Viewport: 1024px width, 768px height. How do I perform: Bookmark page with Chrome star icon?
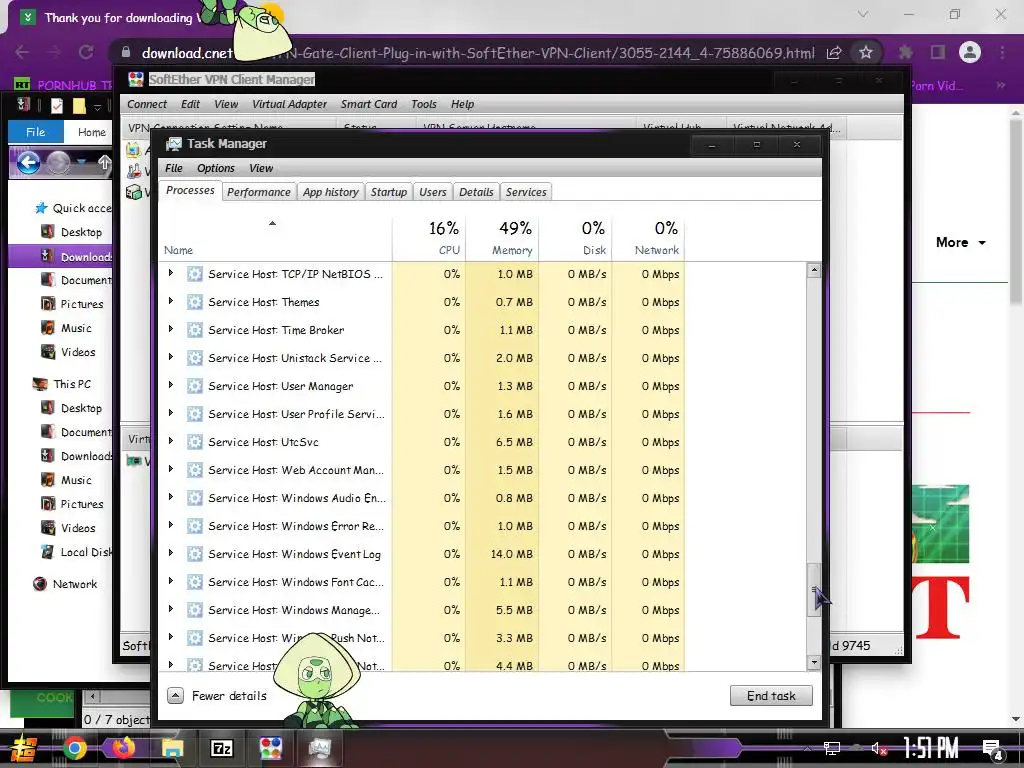click(866, 52)
